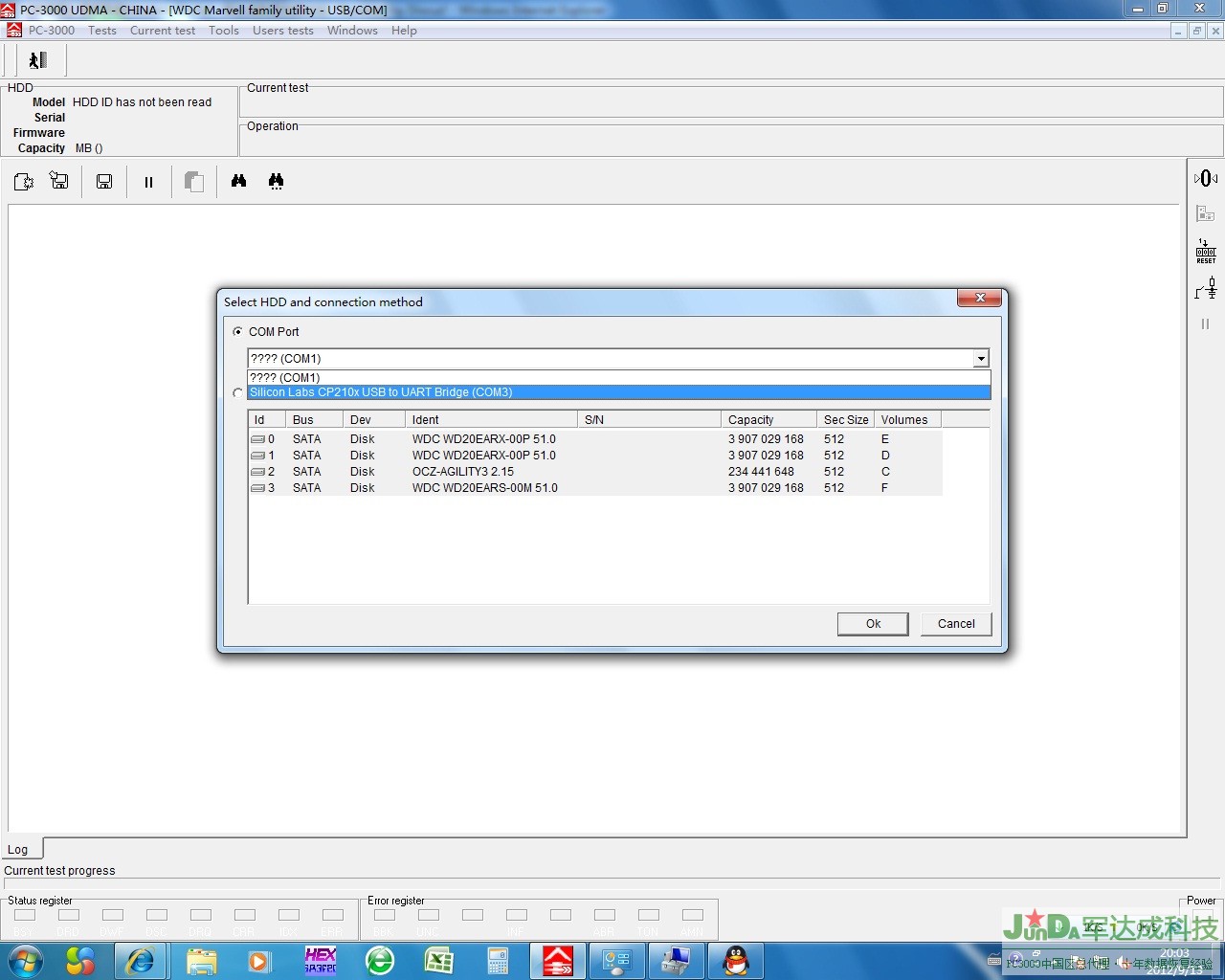Click the grayed board map icon in right sidebar

pos(1206,214)
